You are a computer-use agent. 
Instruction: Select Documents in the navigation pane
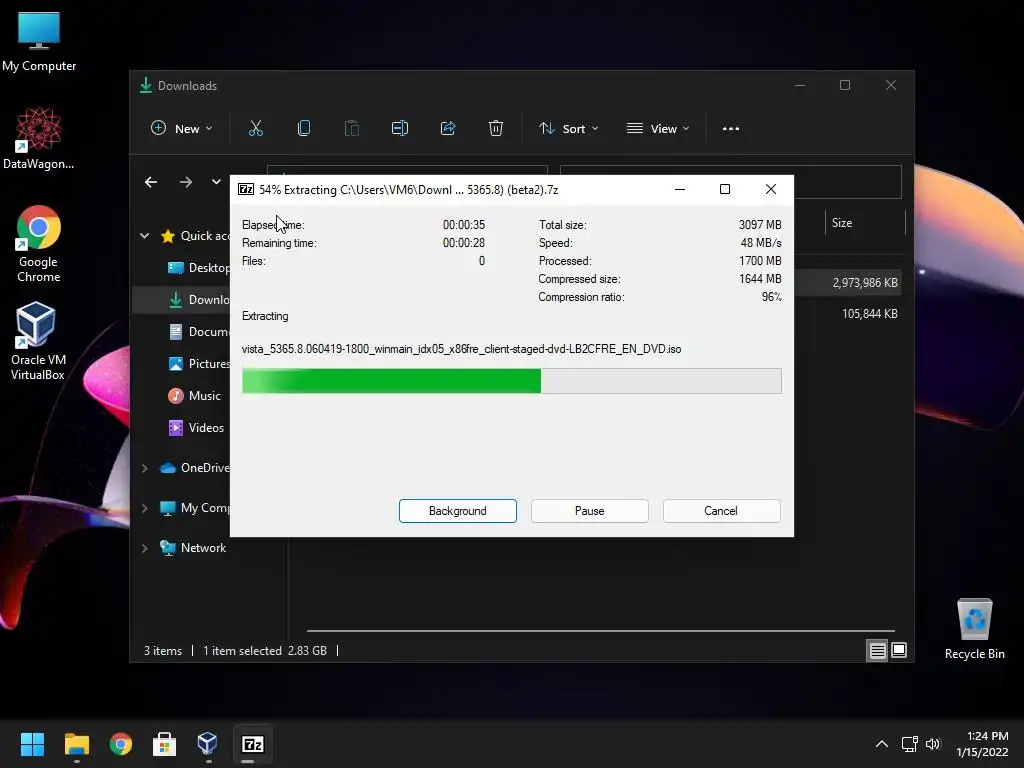[x=199, y=332]
